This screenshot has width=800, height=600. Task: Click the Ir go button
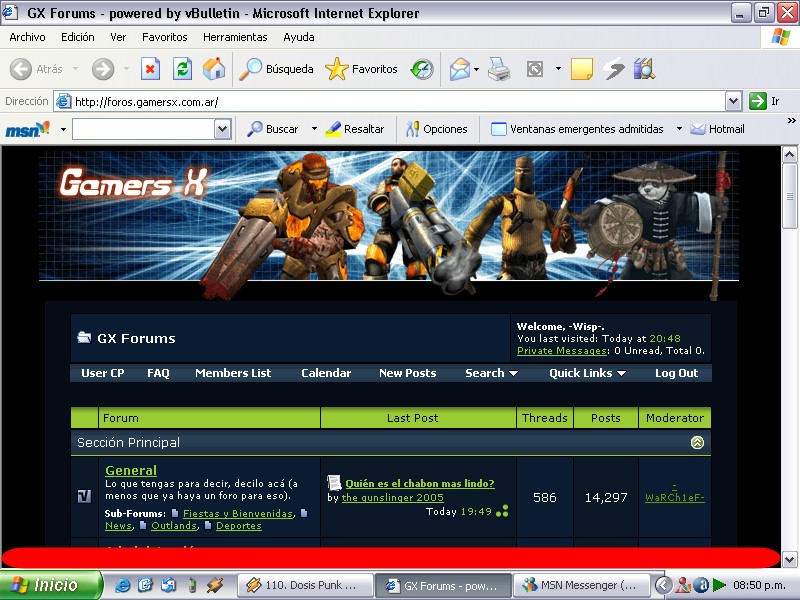click(x=765, y=101)
